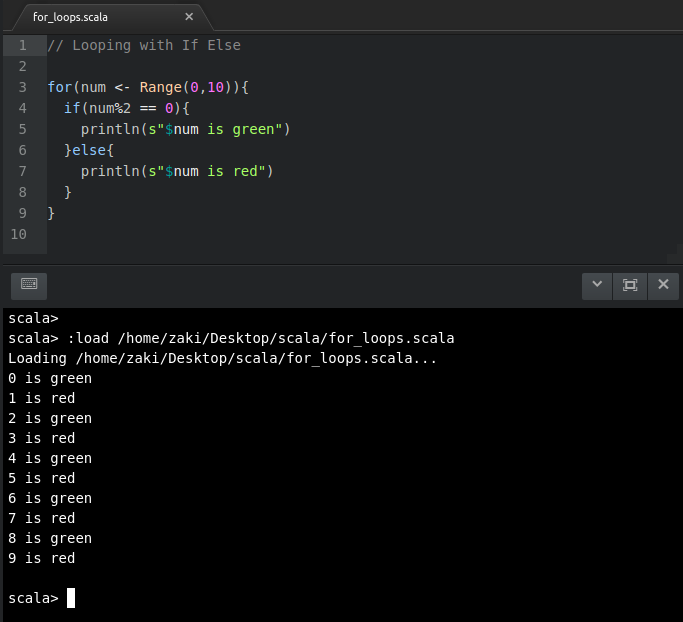683x622 pixels.
Task: Focus the scala prompt at the terminal bottom
Action: (x=41, y=598)
